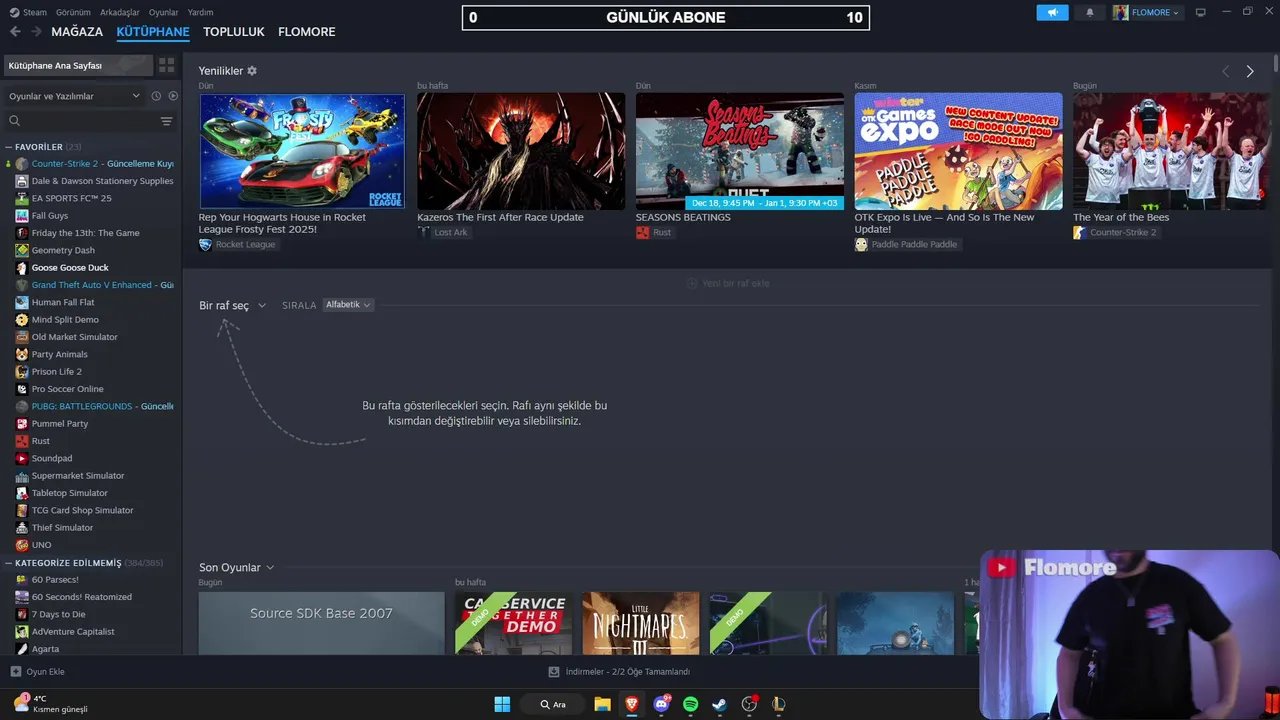
Task: Open the Little Nightmares III recent game tile
Action: coord(641,623)
